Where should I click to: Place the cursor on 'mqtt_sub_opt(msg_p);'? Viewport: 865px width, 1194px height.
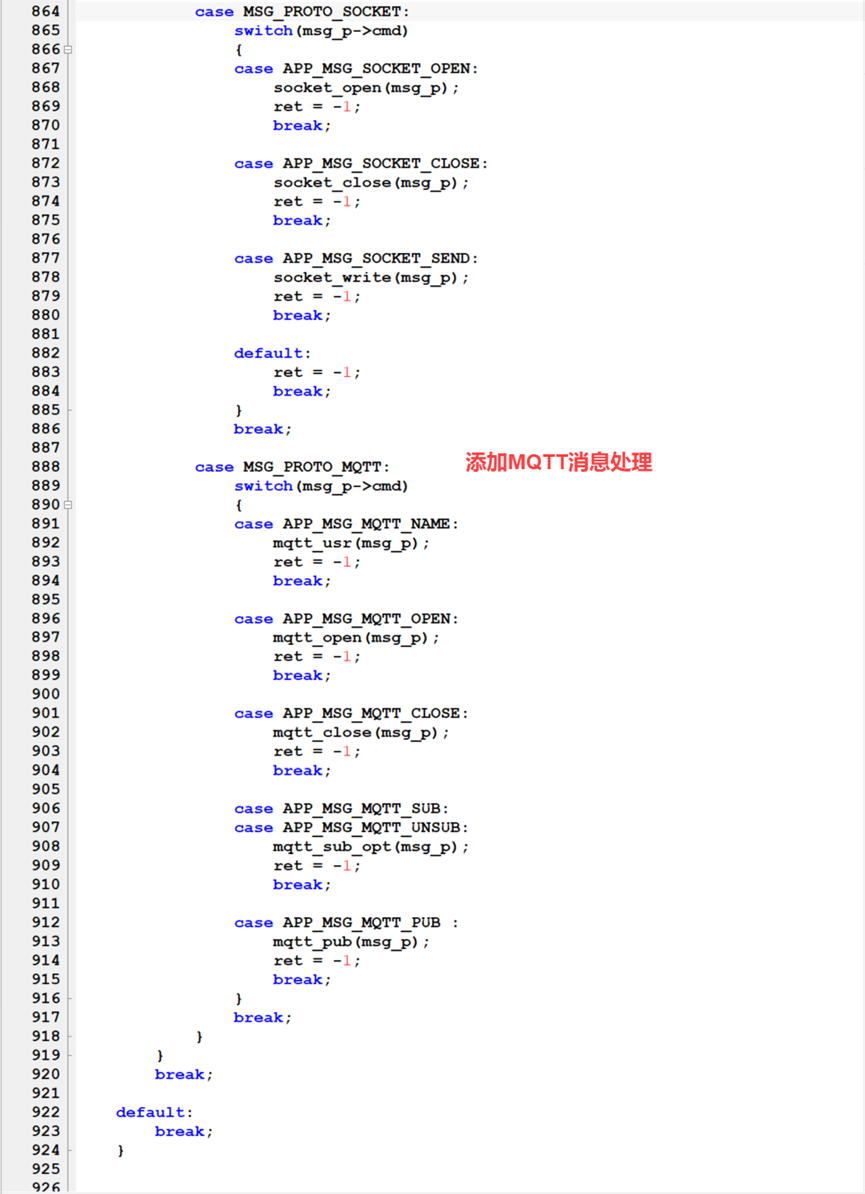point(371,847)
